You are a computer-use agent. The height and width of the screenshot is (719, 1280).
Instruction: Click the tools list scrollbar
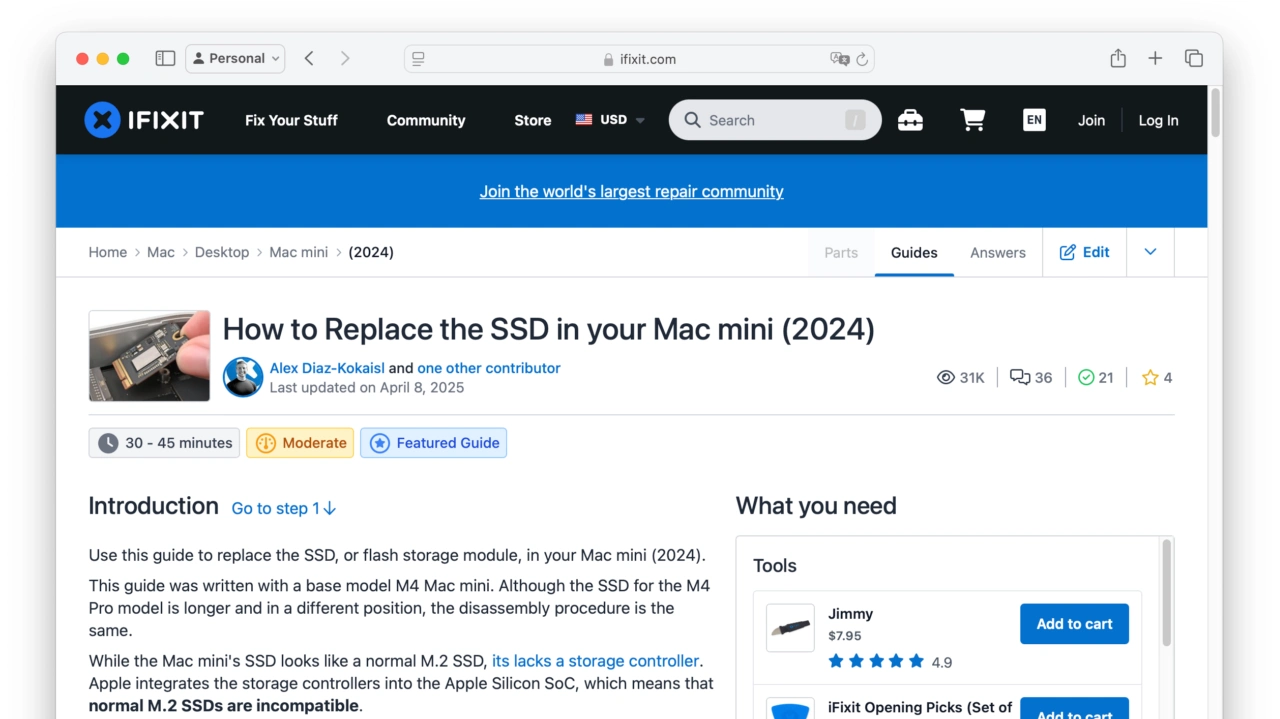1166,595
